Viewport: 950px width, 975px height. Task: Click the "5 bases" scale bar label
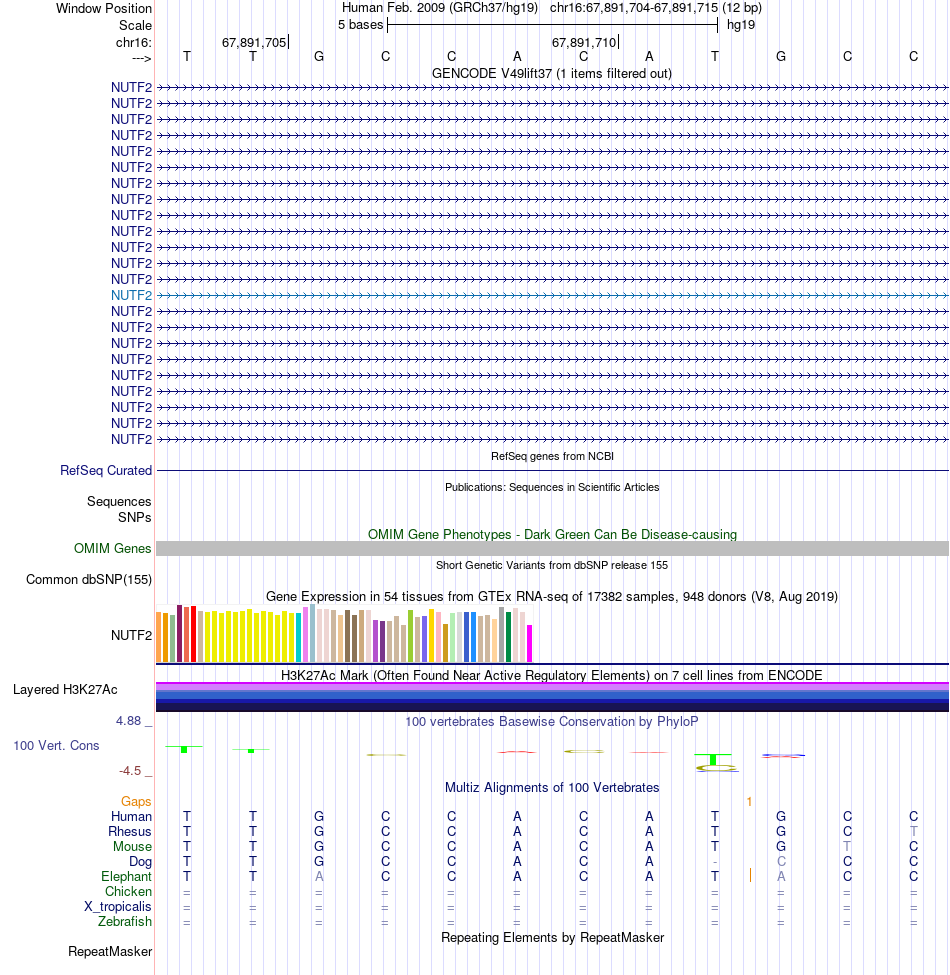(x=361, y=25)
